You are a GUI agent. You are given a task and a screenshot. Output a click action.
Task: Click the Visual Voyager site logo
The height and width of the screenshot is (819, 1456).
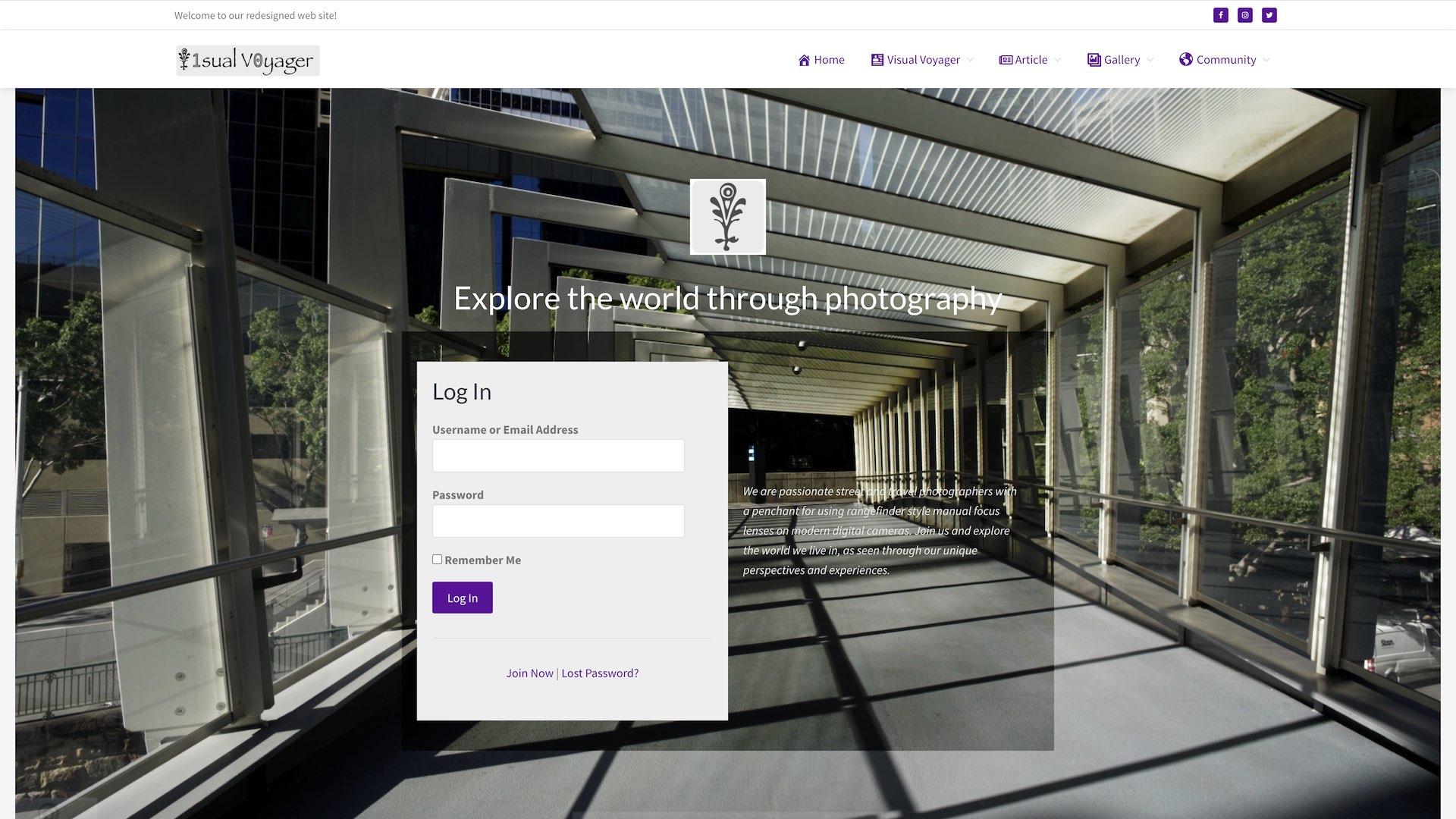click(247, 60)
